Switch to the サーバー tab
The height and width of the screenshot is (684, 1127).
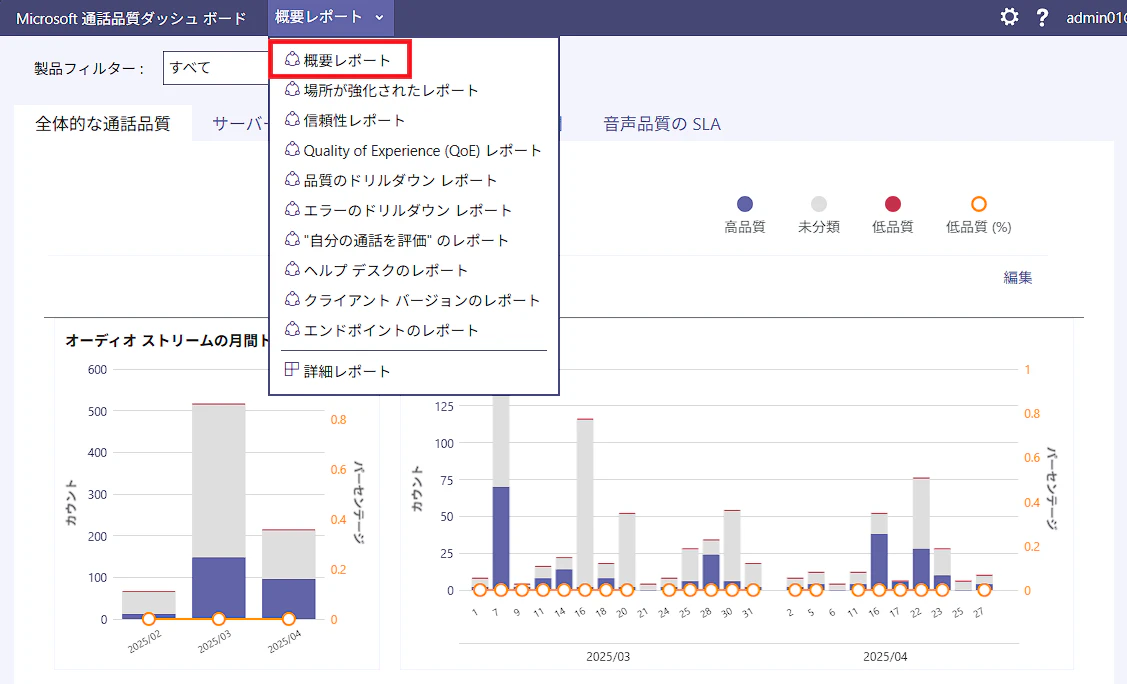[241, 124]
